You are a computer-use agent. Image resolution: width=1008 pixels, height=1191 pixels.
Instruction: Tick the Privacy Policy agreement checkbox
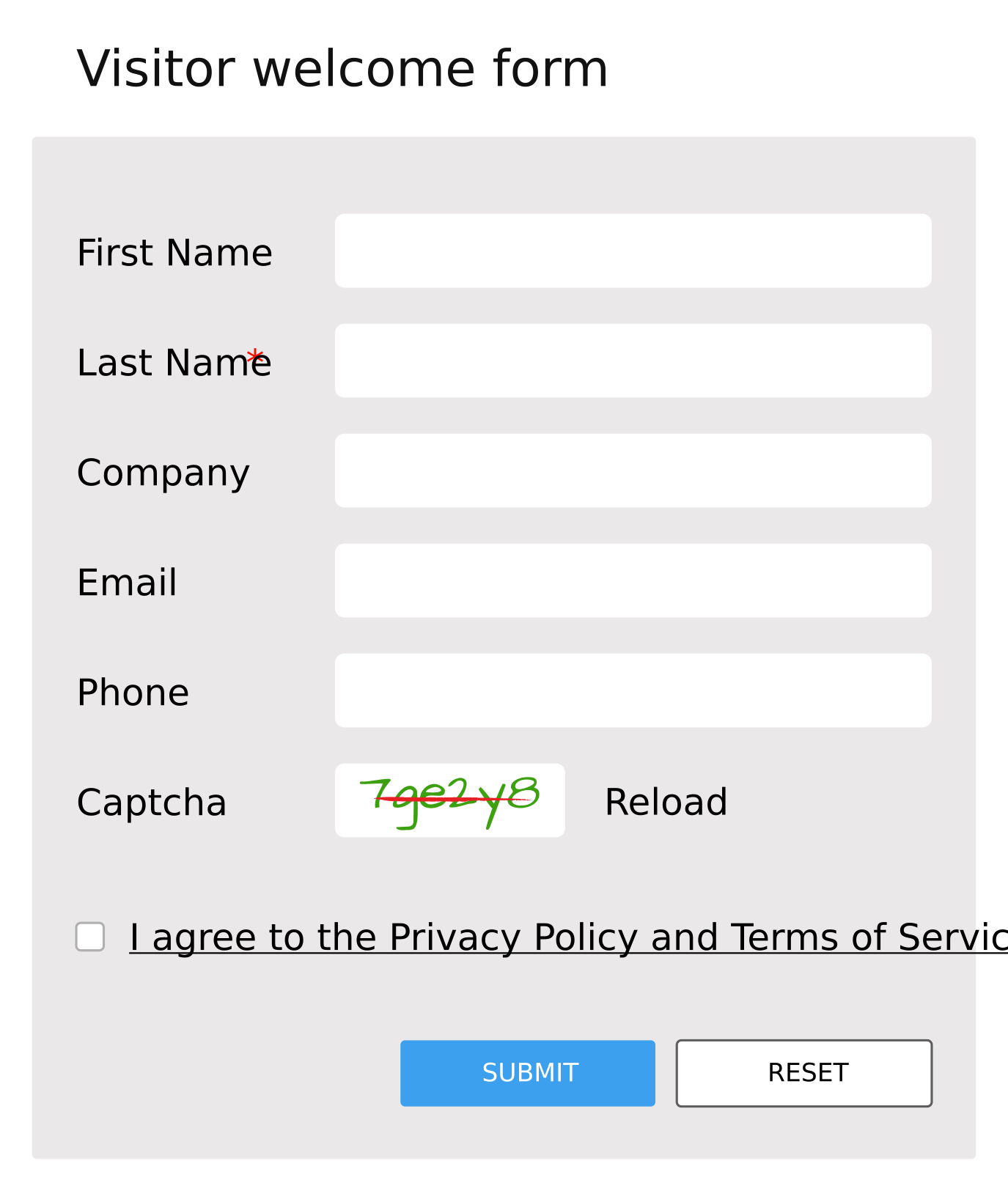point(90,937)
